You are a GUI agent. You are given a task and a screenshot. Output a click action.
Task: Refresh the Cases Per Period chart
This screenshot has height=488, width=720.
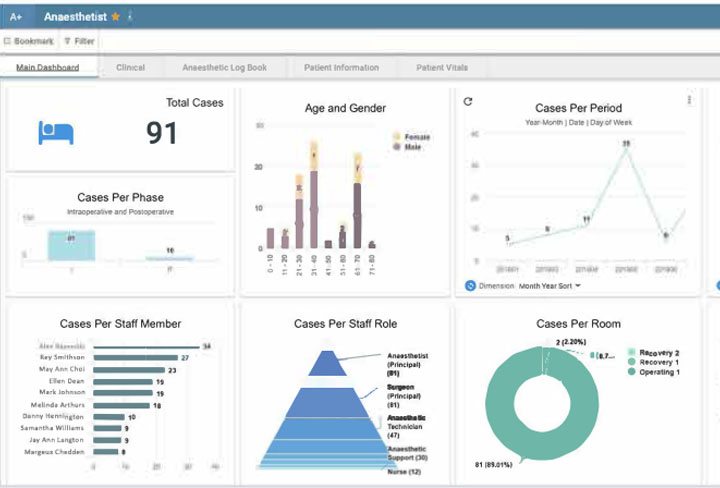[x=468, y=101]
